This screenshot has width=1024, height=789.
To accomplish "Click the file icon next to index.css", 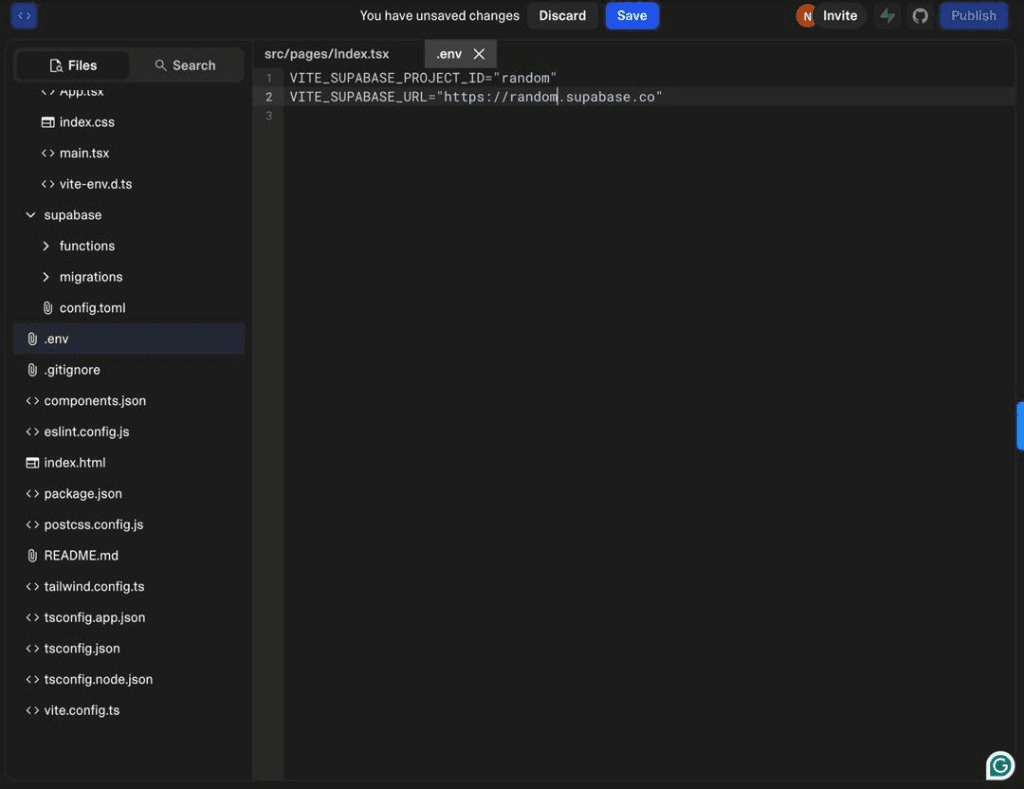I will (x=48, y=122).
